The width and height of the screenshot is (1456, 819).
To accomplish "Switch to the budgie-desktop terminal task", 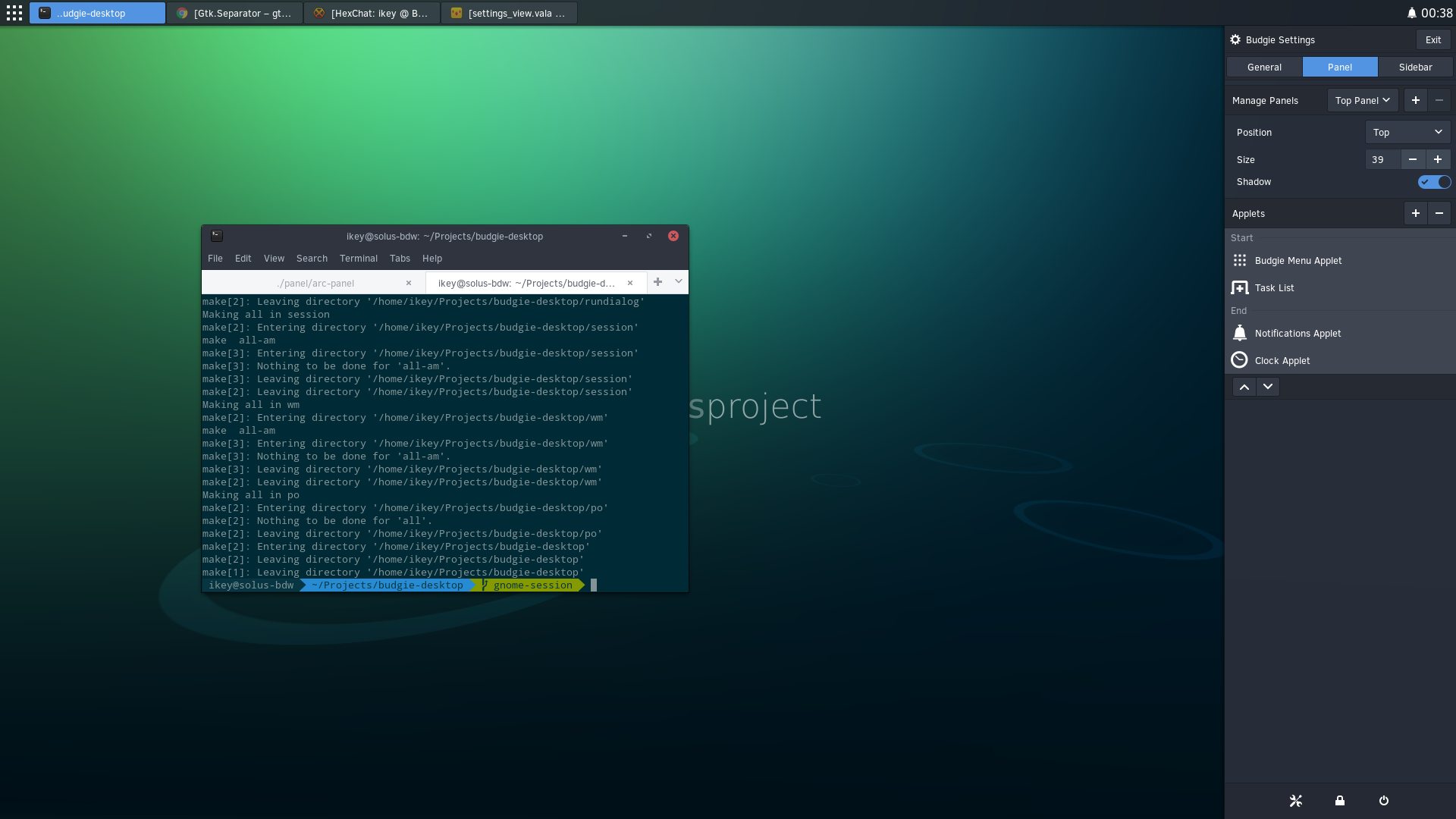I will (x=97, y=13).
